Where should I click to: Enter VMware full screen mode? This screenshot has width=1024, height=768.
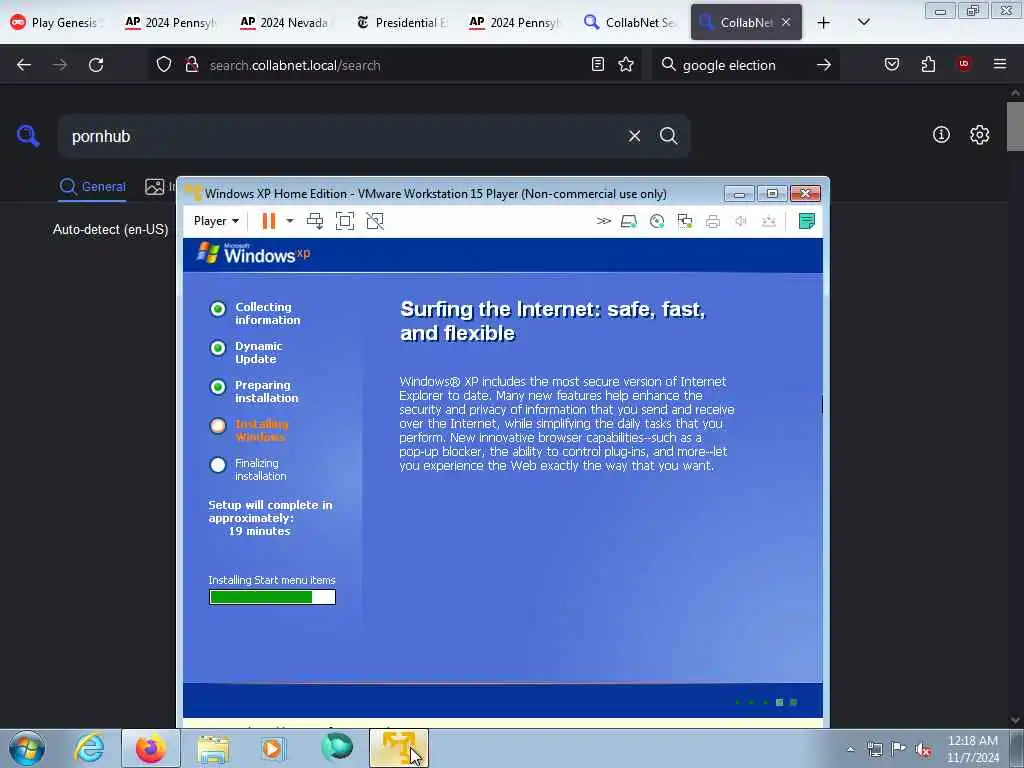tap(345, 221)
